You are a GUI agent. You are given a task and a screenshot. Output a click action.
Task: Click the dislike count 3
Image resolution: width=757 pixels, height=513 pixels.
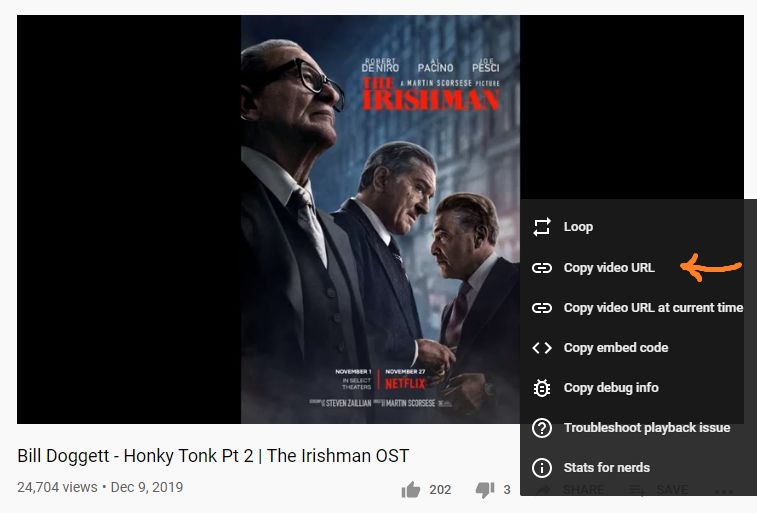click(507, 490)
